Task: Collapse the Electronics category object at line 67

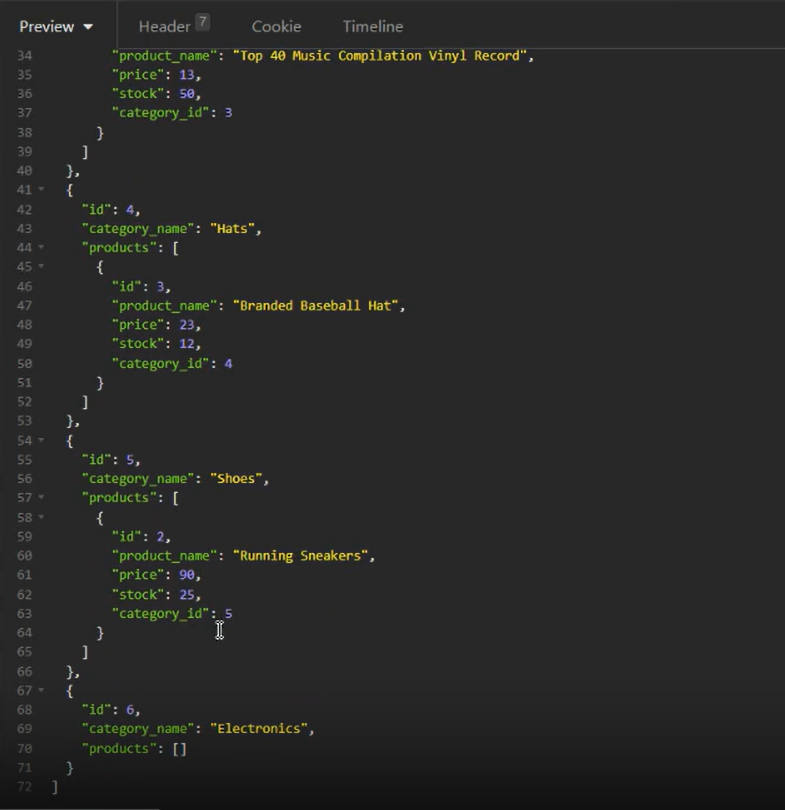Action: [x=41, y=691]
